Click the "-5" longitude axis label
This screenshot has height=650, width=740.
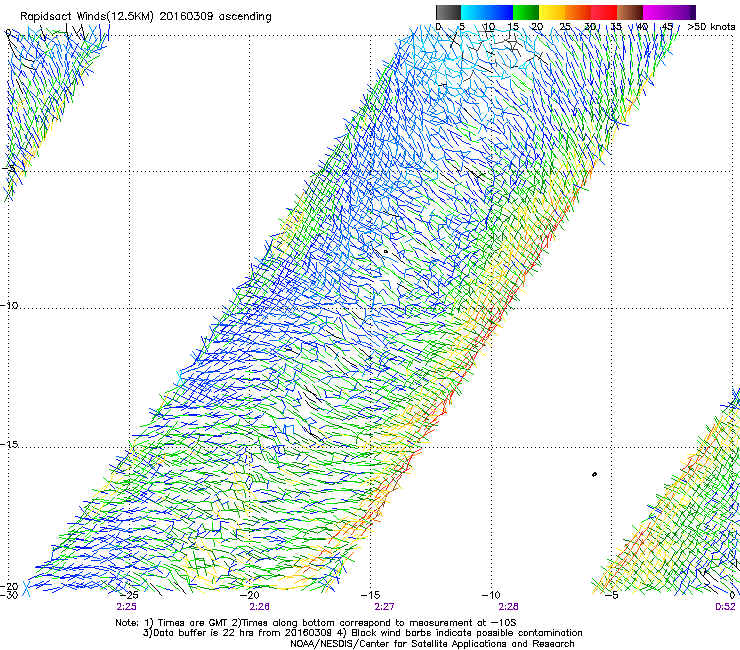tap(611, 595)
